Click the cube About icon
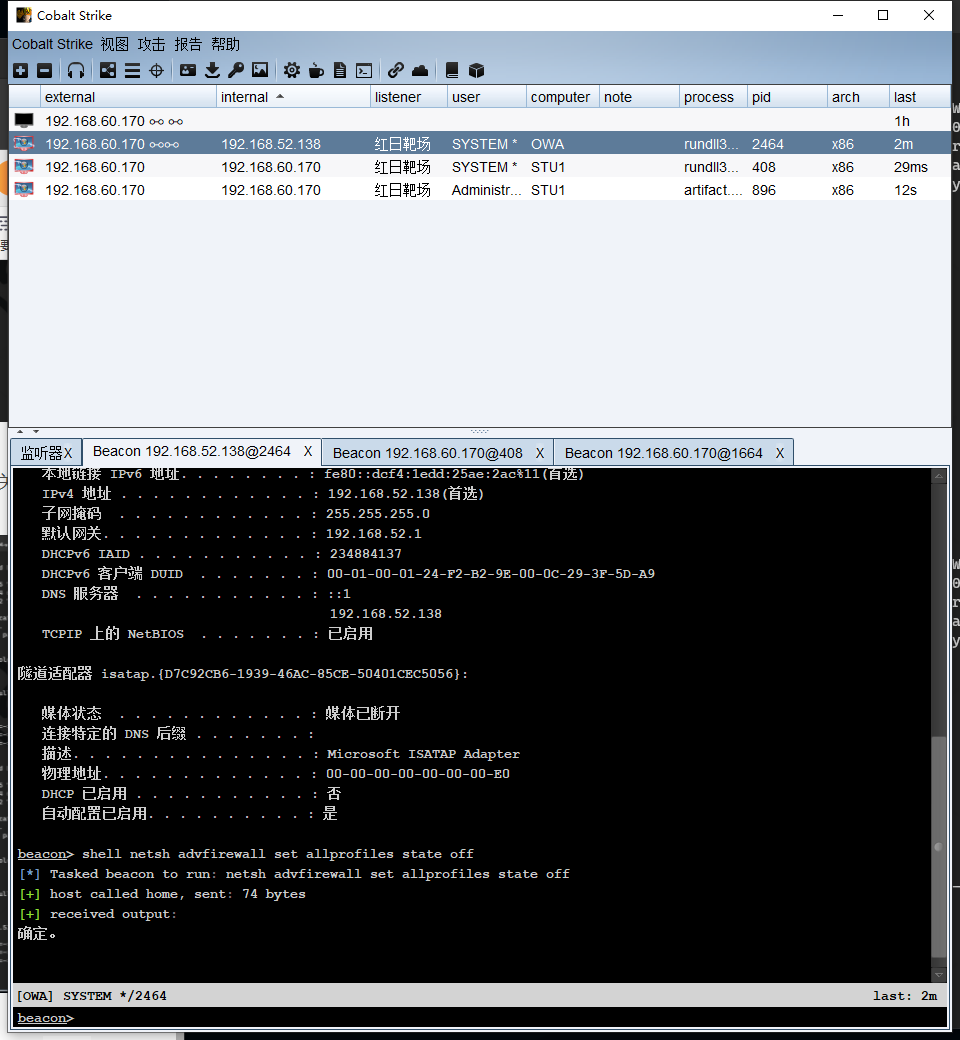The image size is (960, 1040). pos(476,70)
